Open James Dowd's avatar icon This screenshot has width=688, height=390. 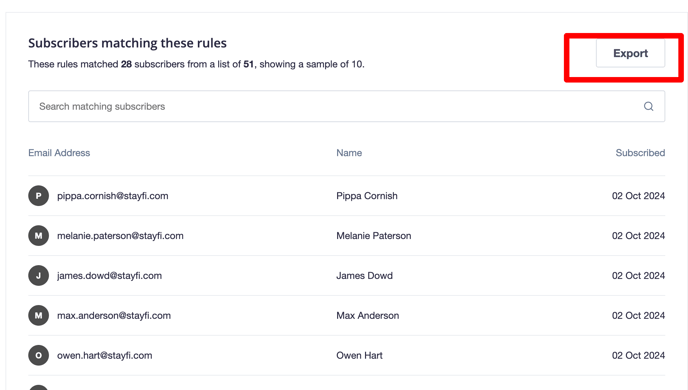[39, 276]
